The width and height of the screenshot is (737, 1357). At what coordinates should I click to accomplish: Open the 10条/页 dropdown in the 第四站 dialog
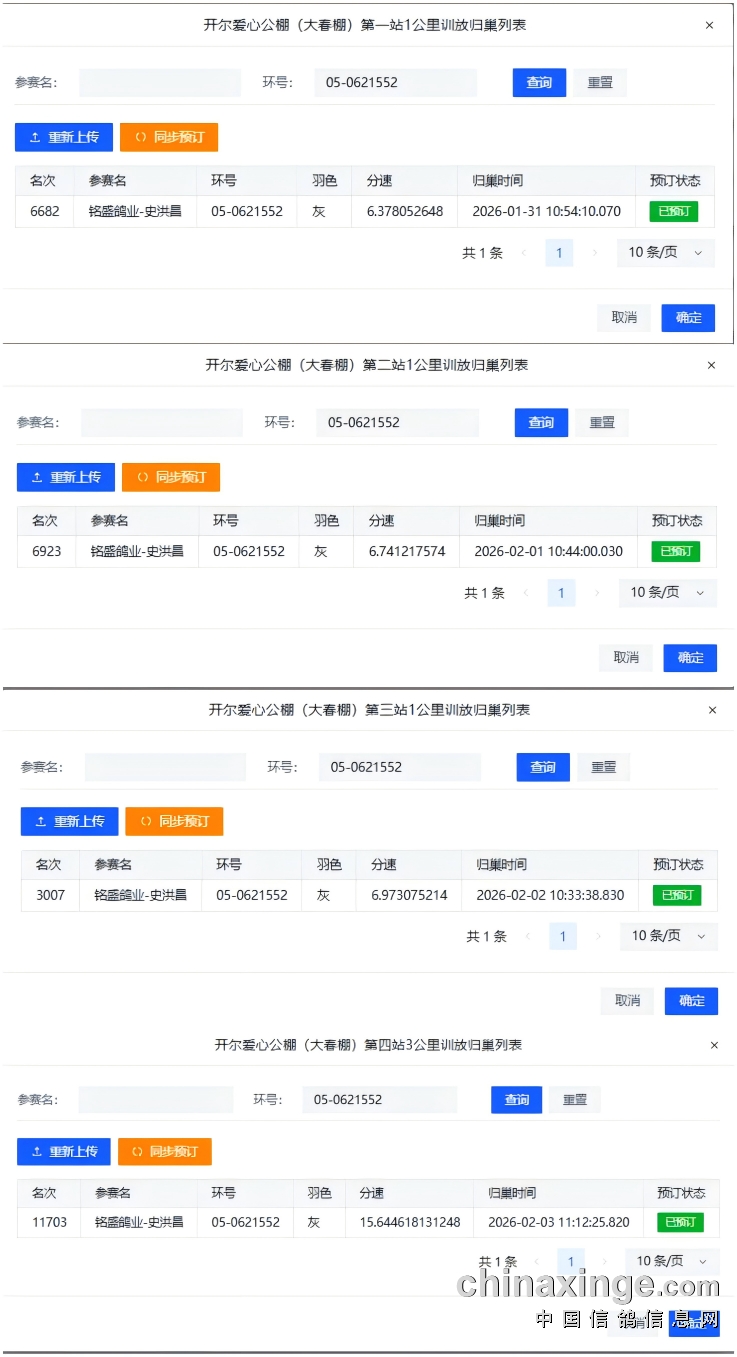click(x=672, y=1261)
